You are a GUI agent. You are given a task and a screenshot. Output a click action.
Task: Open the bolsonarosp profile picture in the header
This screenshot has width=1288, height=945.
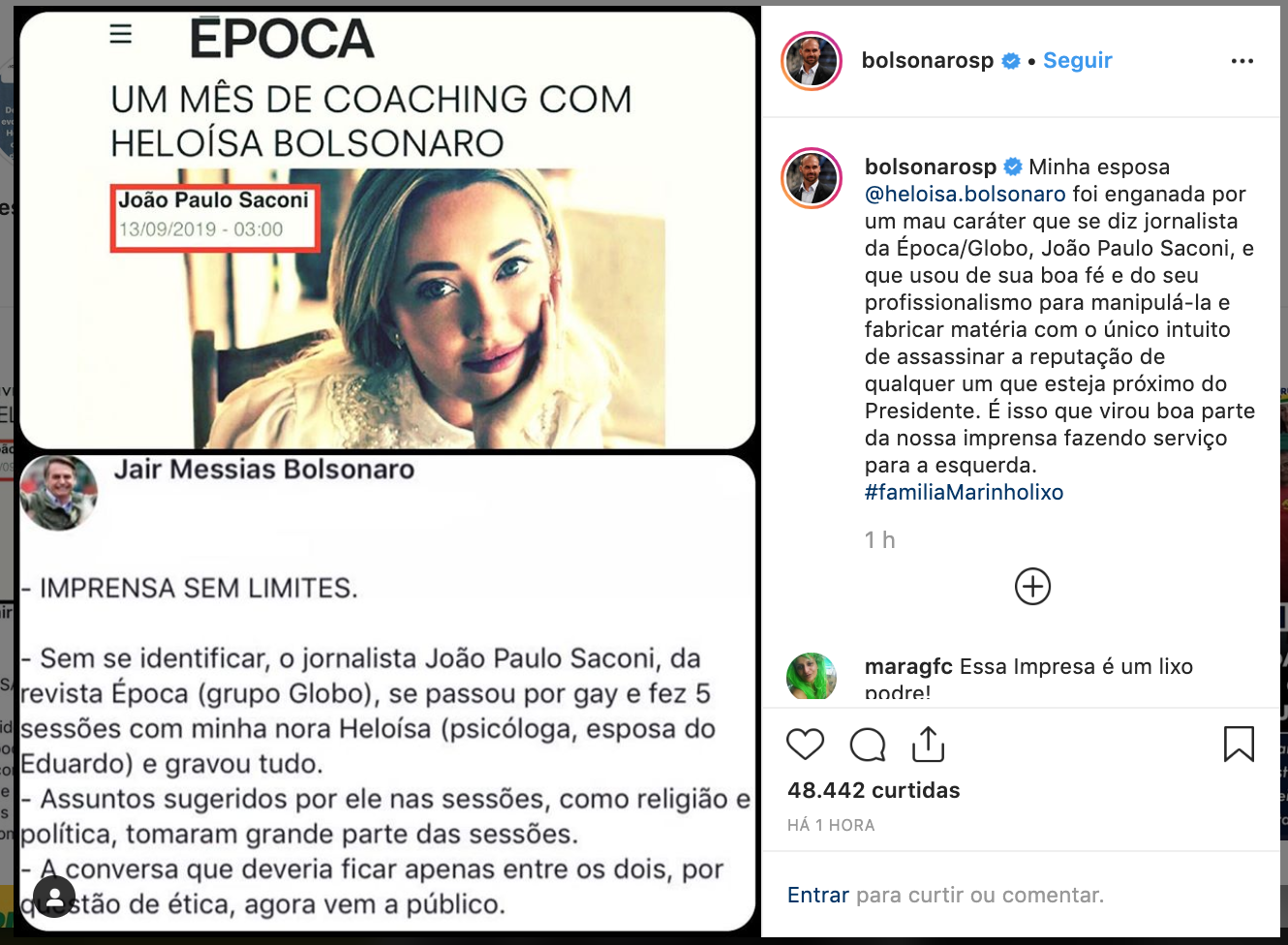(812, 61)
